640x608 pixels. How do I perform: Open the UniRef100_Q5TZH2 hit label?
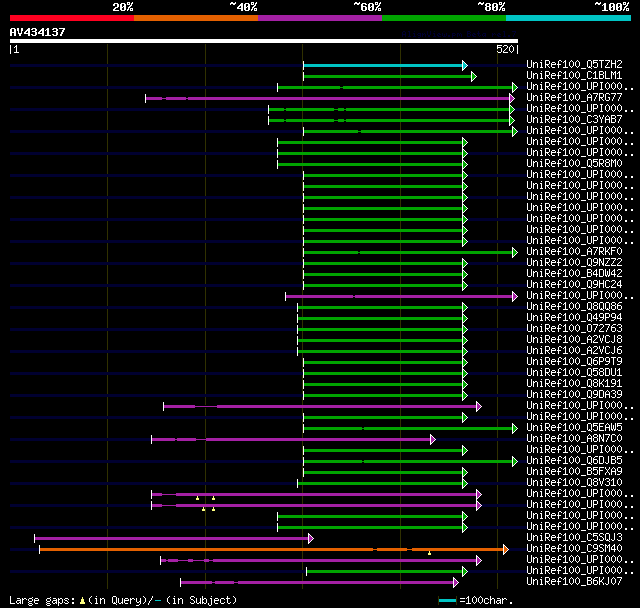(x=574, y=64)
